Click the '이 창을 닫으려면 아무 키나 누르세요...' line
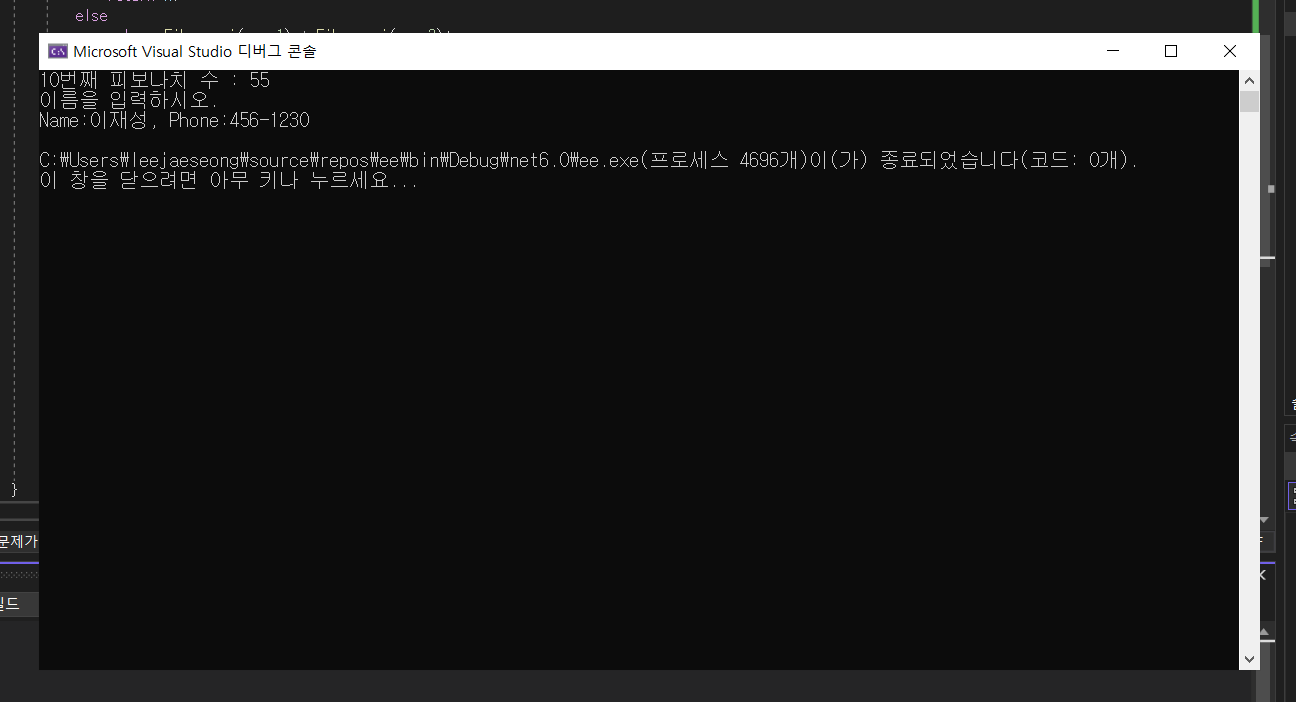 pos(228,181)
